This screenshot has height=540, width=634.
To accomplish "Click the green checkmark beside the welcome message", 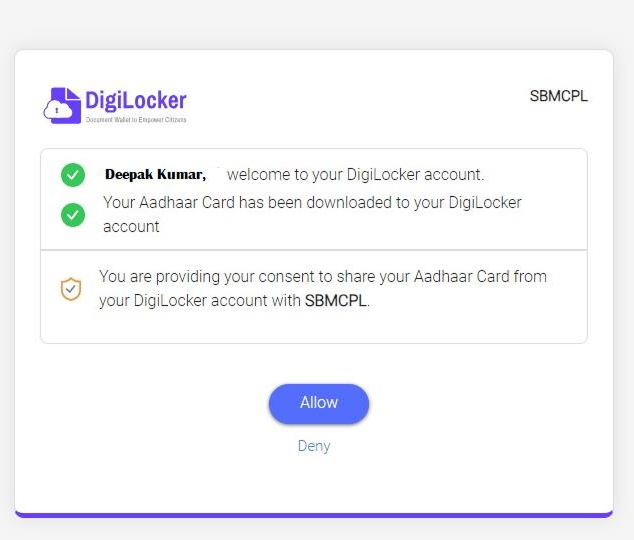I will pyautogui.click(x=73, y=175).
